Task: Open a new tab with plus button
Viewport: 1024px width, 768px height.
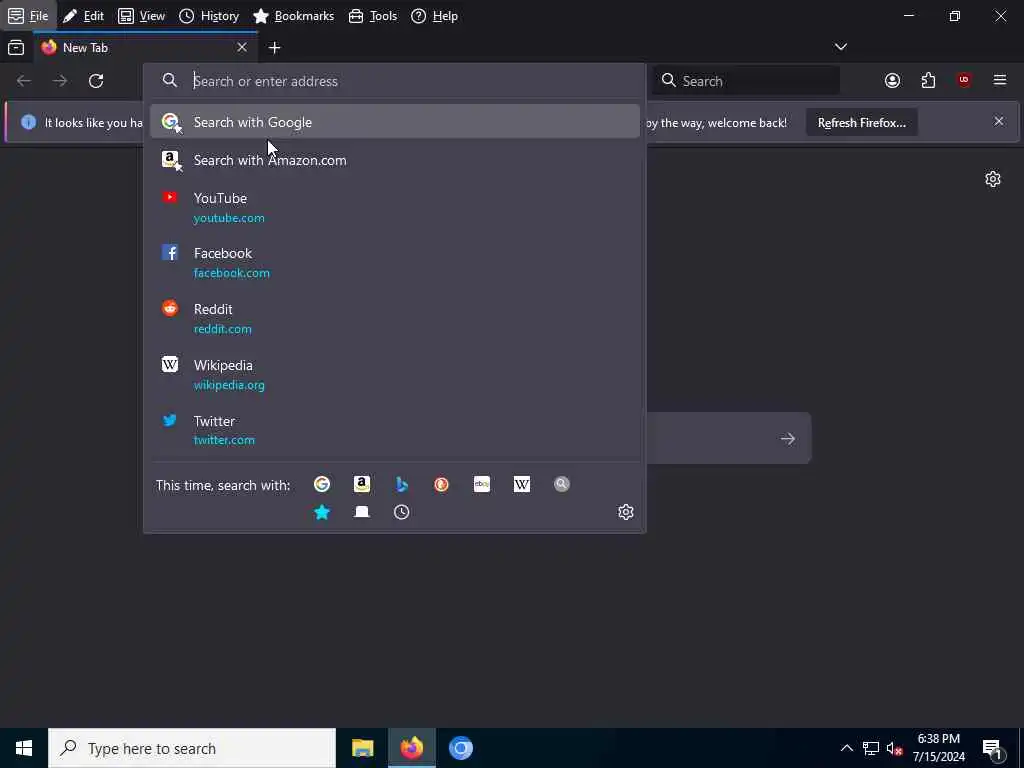Action: click(274, 48)
